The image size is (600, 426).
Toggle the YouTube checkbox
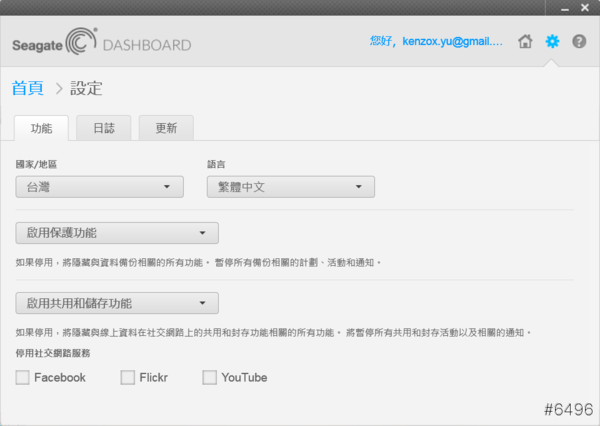click(x=209, y=377)
